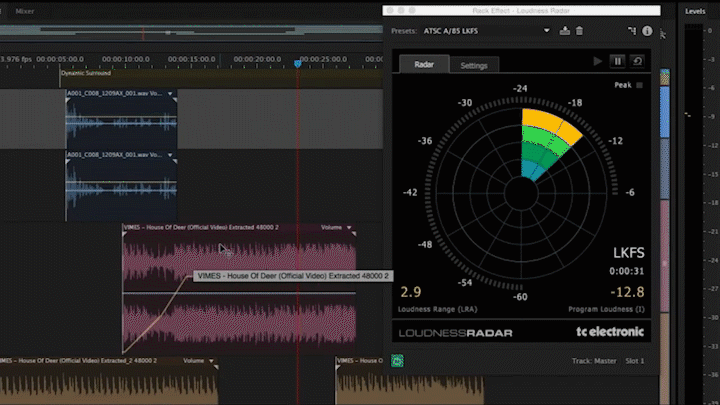Pause the Loudness Radar measurement
The width and height of the screenshot is (720, 405).
coord(618,61)
